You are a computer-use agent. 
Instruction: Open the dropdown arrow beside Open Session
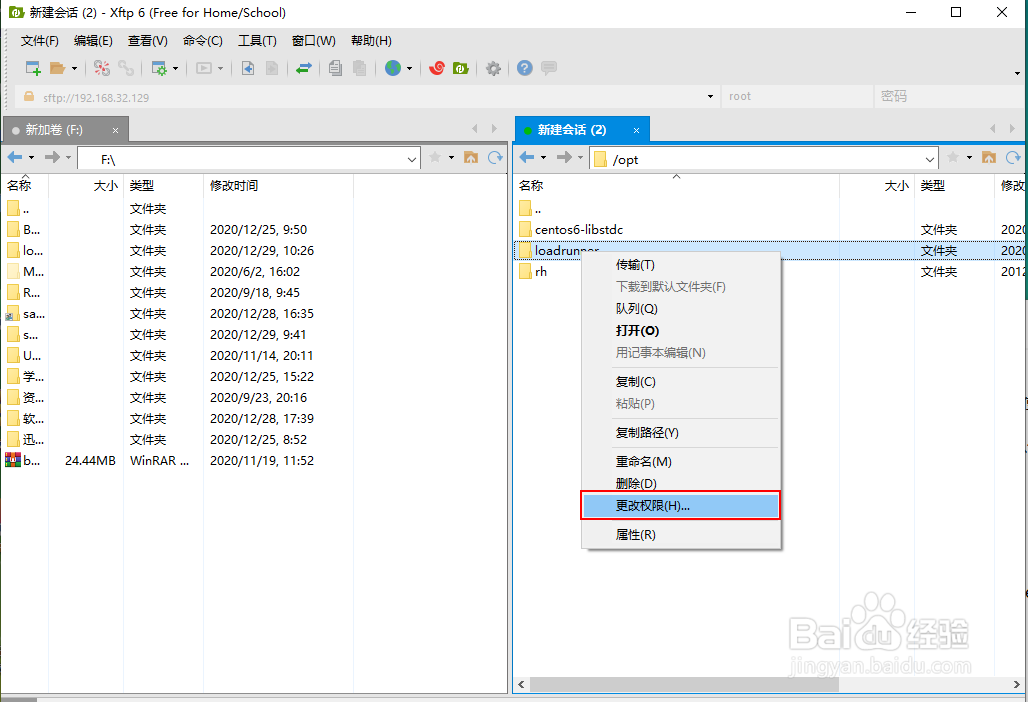(x=74, y=68)
